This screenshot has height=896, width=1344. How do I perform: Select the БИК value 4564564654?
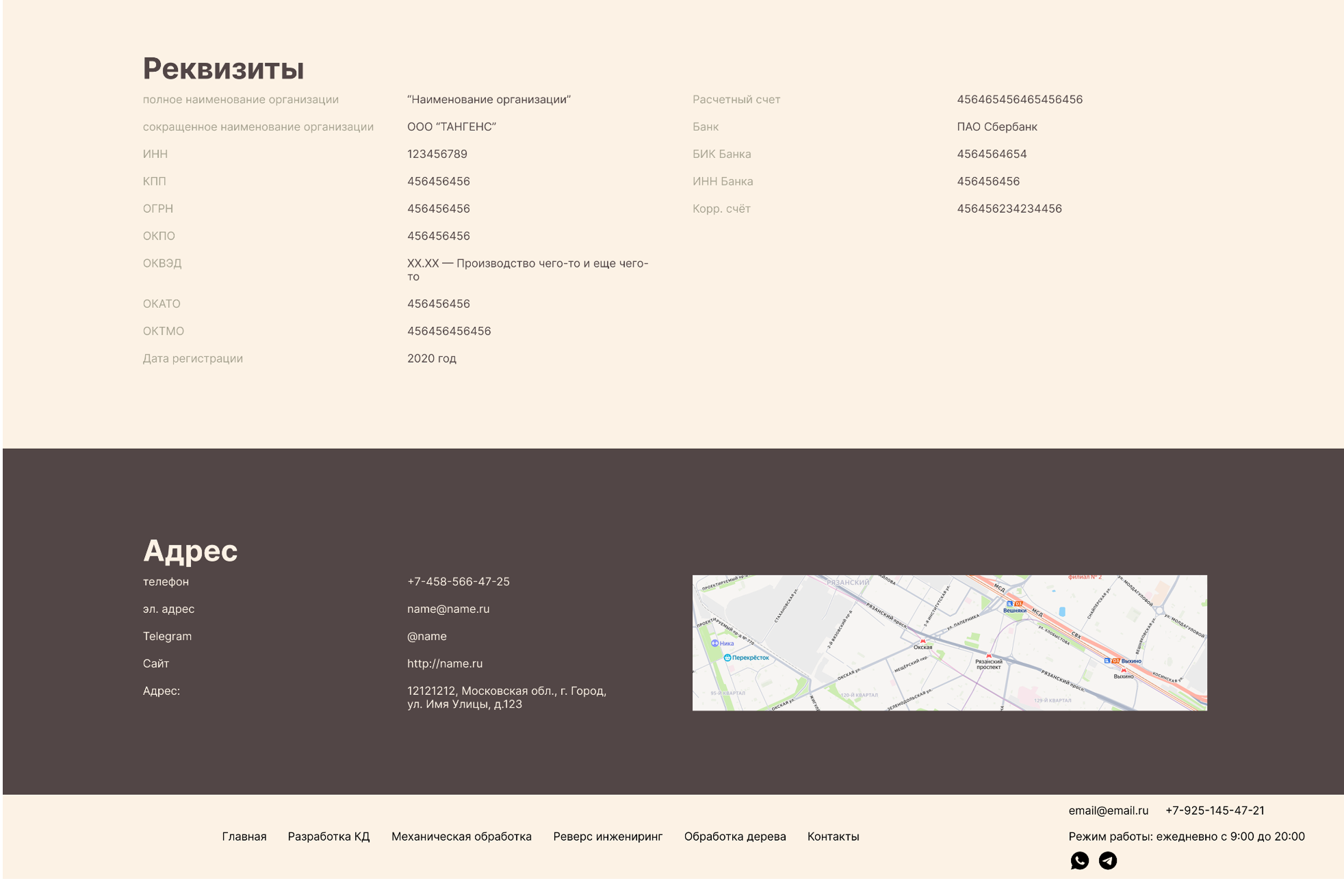click(992, 154)
